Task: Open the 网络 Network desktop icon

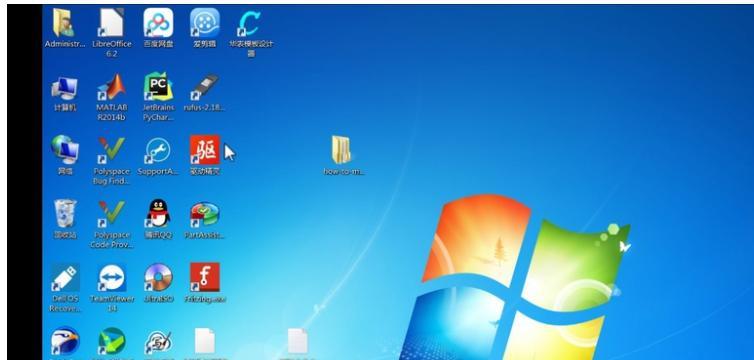Action: 65,150
